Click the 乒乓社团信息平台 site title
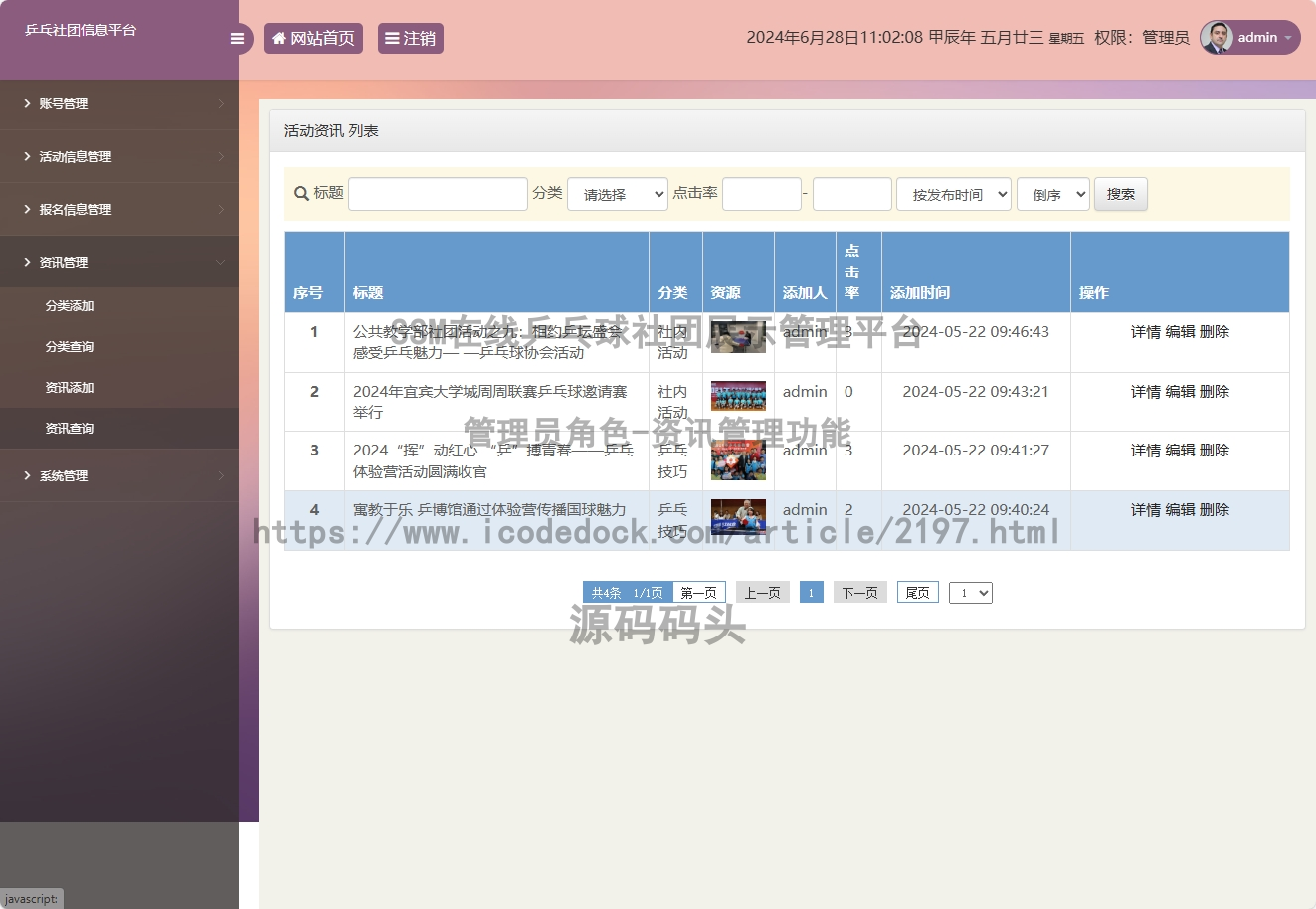 tap(81, 31)
